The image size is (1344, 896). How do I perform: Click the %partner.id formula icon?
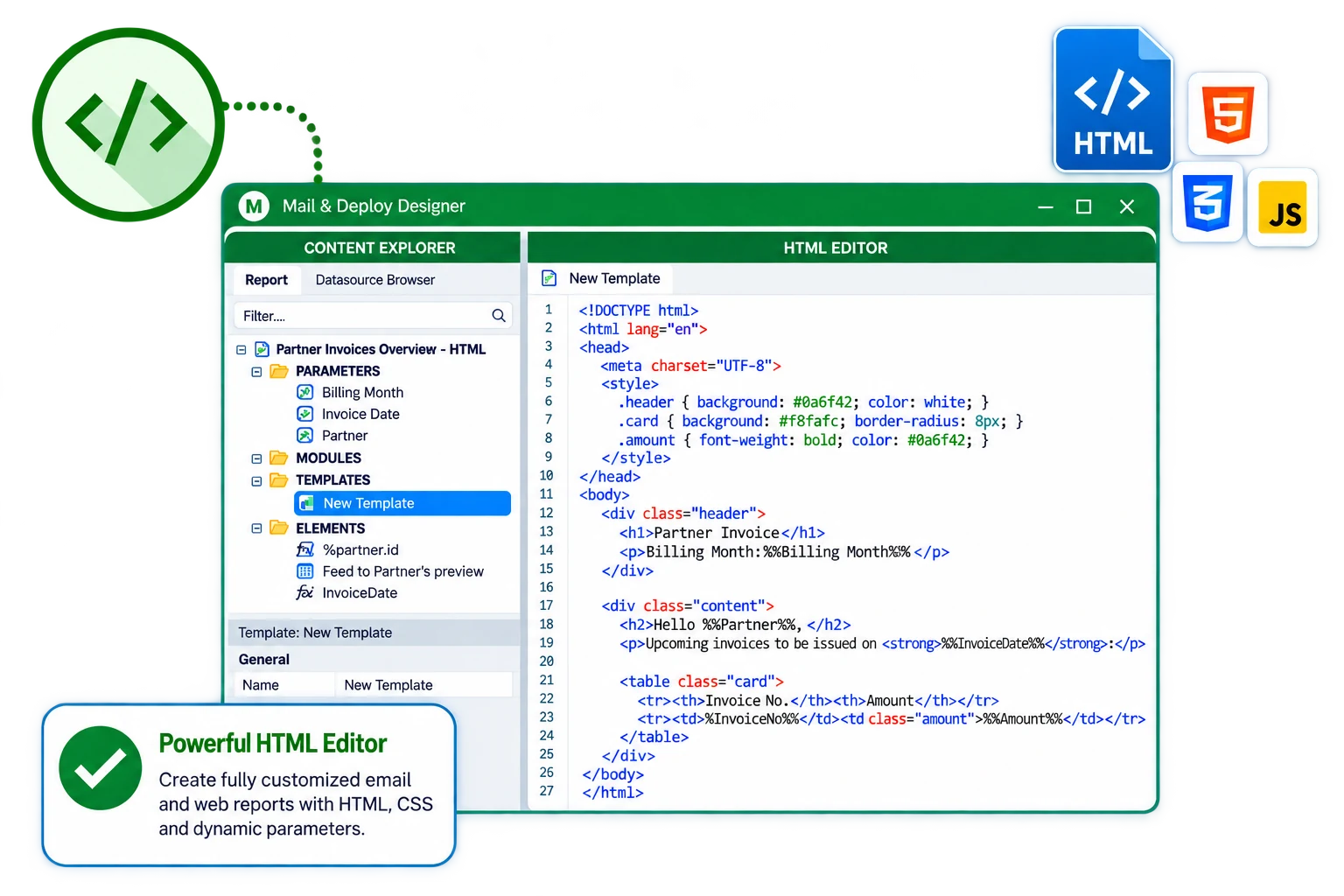pos(304,549)
